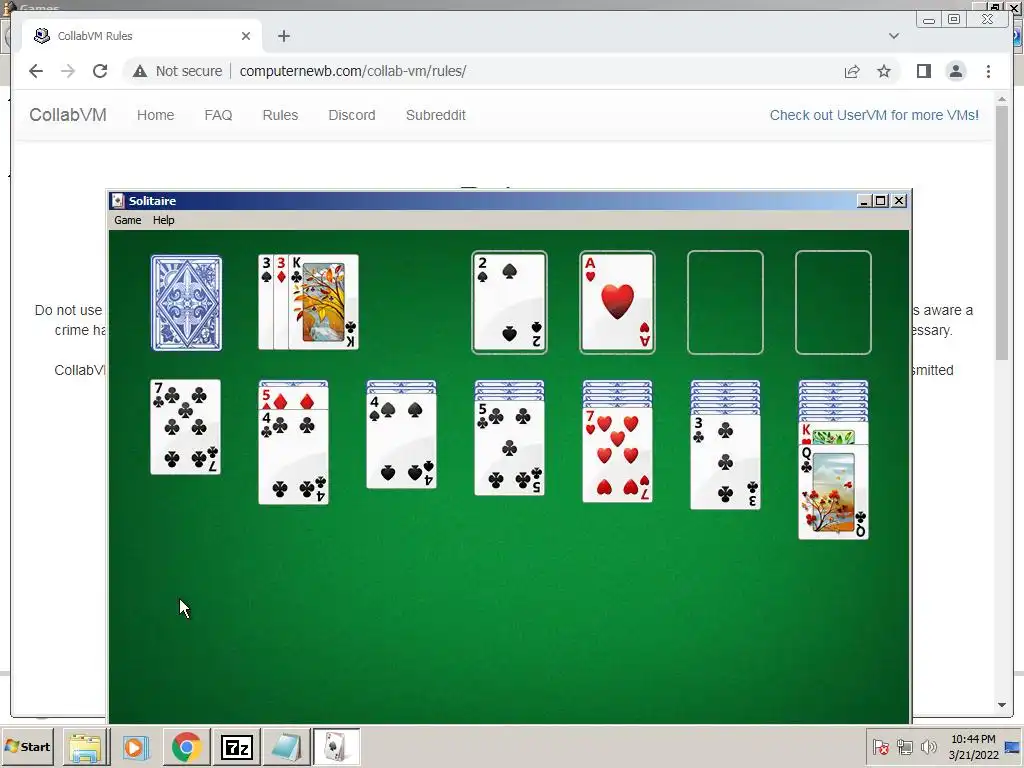Image resolution: width=1024 pixels, height=768 pixels.
Task: Select the 4 of clubs tableau card
Action: (294, 457)
